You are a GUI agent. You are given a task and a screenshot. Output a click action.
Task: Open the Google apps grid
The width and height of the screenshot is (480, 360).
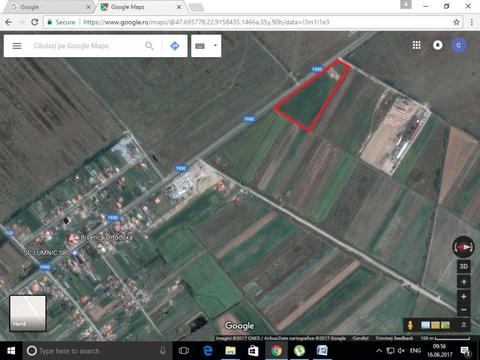416,45
